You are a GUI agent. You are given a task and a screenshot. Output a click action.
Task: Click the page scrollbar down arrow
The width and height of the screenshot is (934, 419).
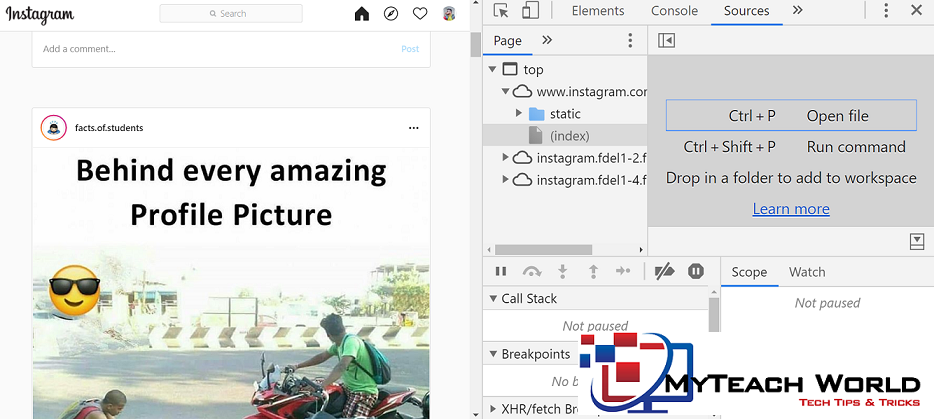click(475, 414)
